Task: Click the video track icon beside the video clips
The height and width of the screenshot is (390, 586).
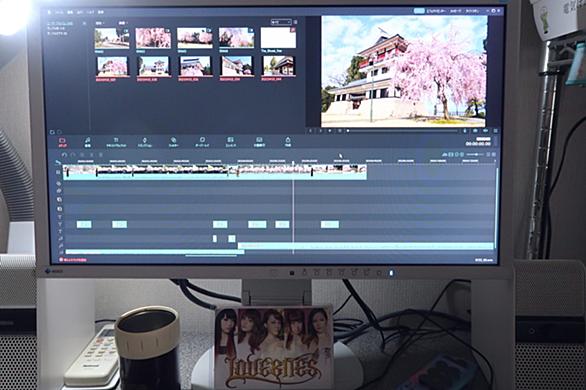Action: (58, 172)
